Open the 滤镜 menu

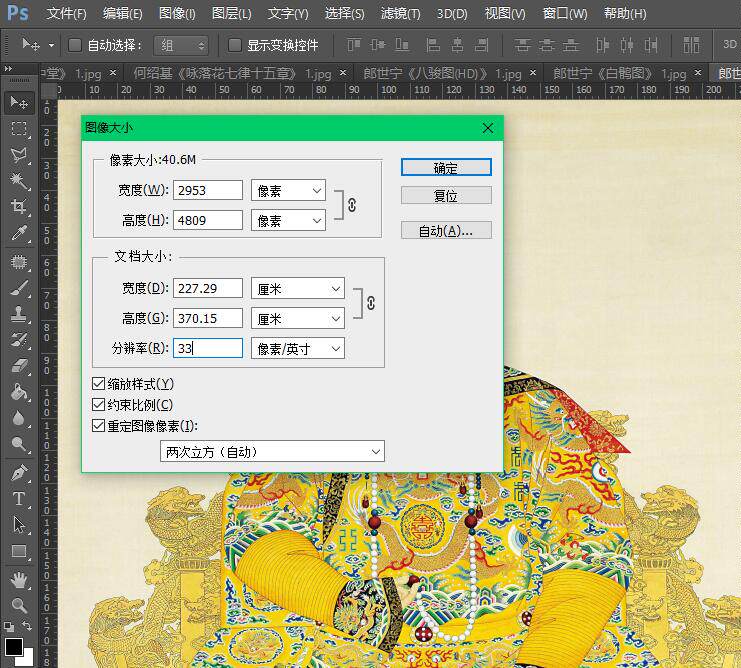point(400,13)
